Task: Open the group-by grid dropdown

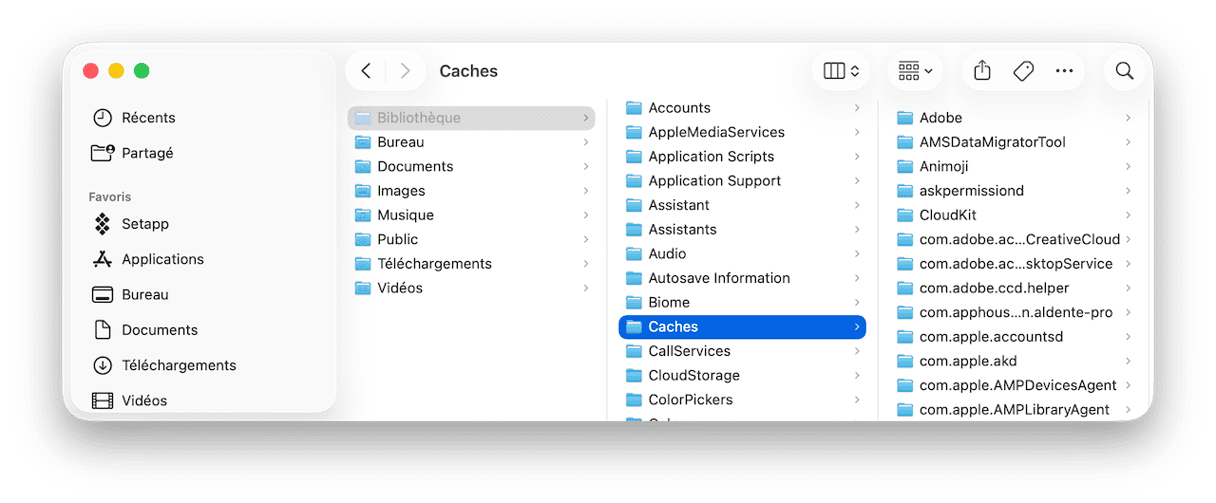Action: click(915, 71)
